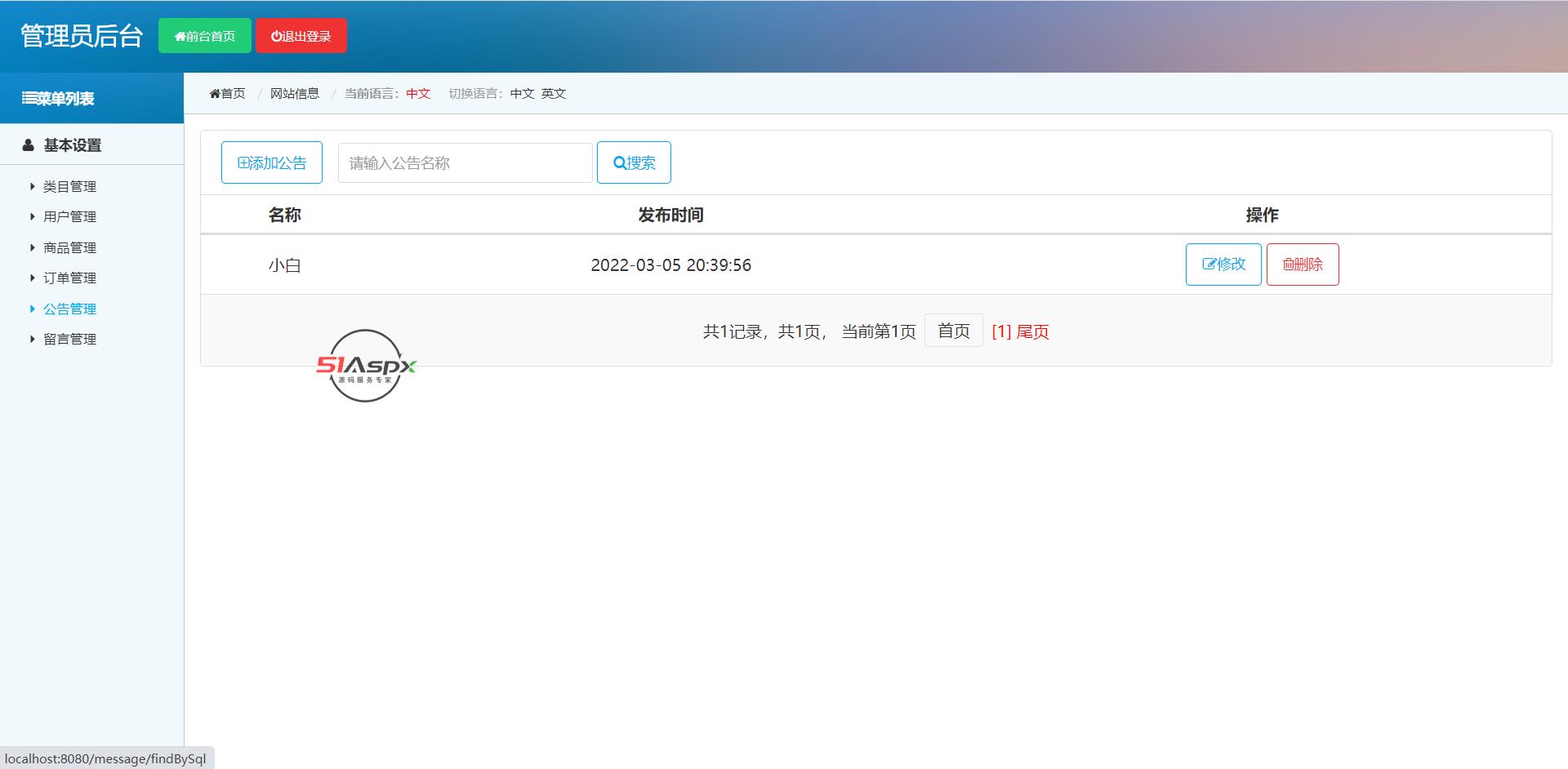Open 订单管理 in the sidebar
1568x769 pixels.
69,278
